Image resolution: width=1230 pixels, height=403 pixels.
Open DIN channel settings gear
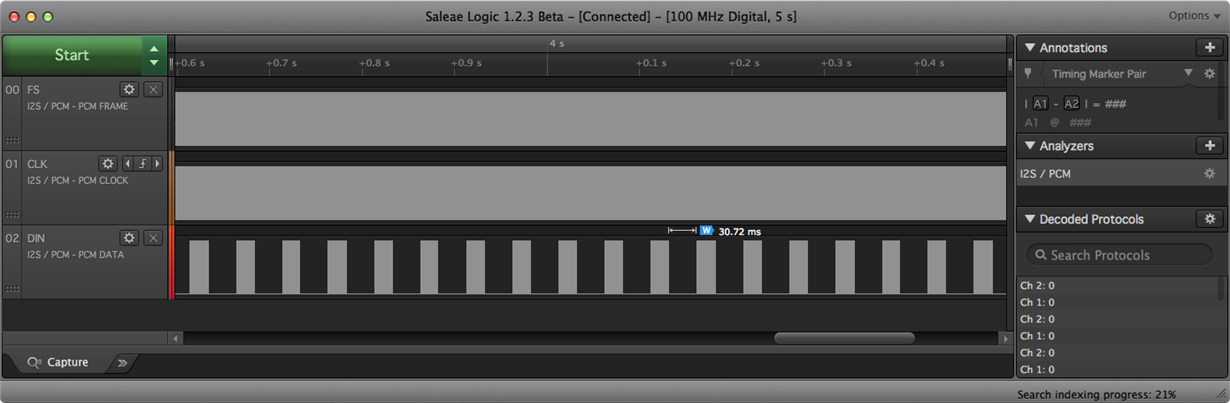(129, 237)
